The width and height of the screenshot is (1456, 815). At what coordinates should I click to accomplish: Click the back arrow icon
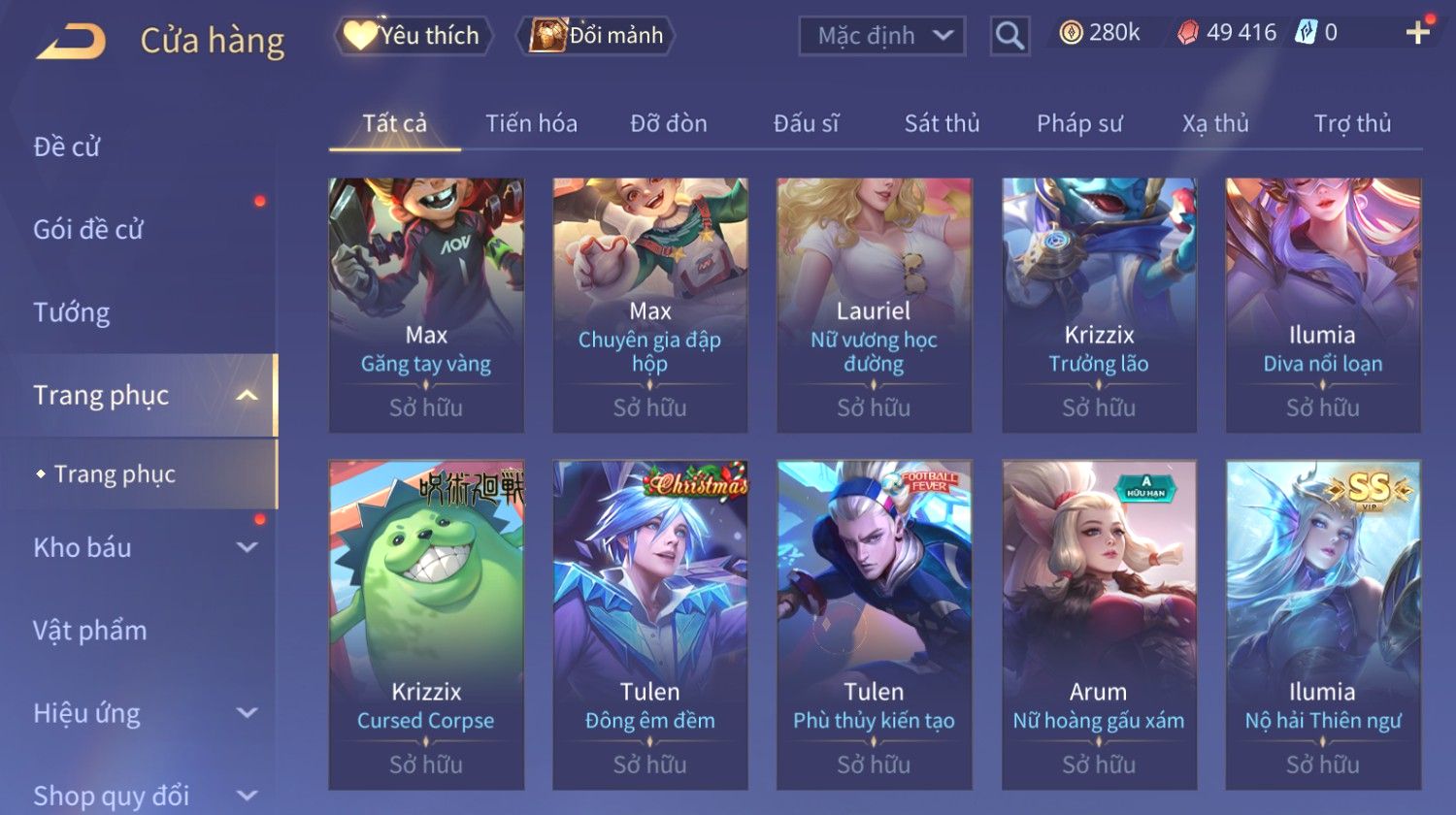[x=71, y=42]
